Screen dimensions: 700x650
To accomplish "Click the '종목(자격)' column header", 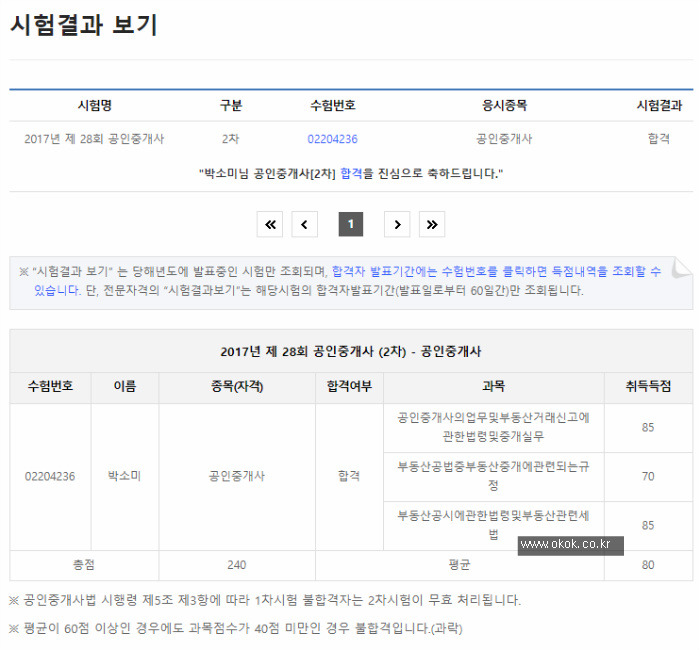I will [237, 386].
